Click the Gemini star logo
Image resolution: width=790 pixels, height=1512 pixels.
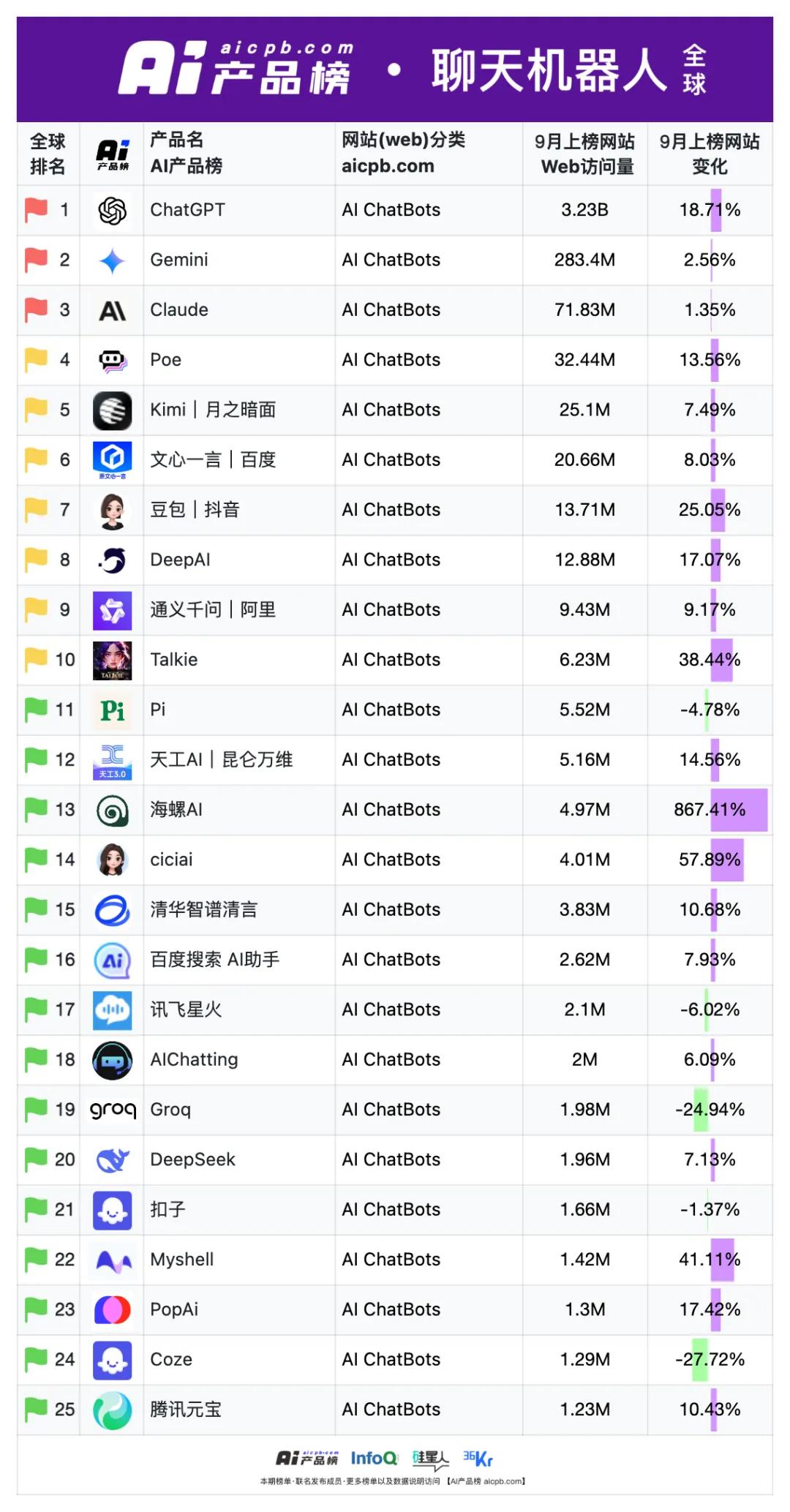tap(112, 261)
